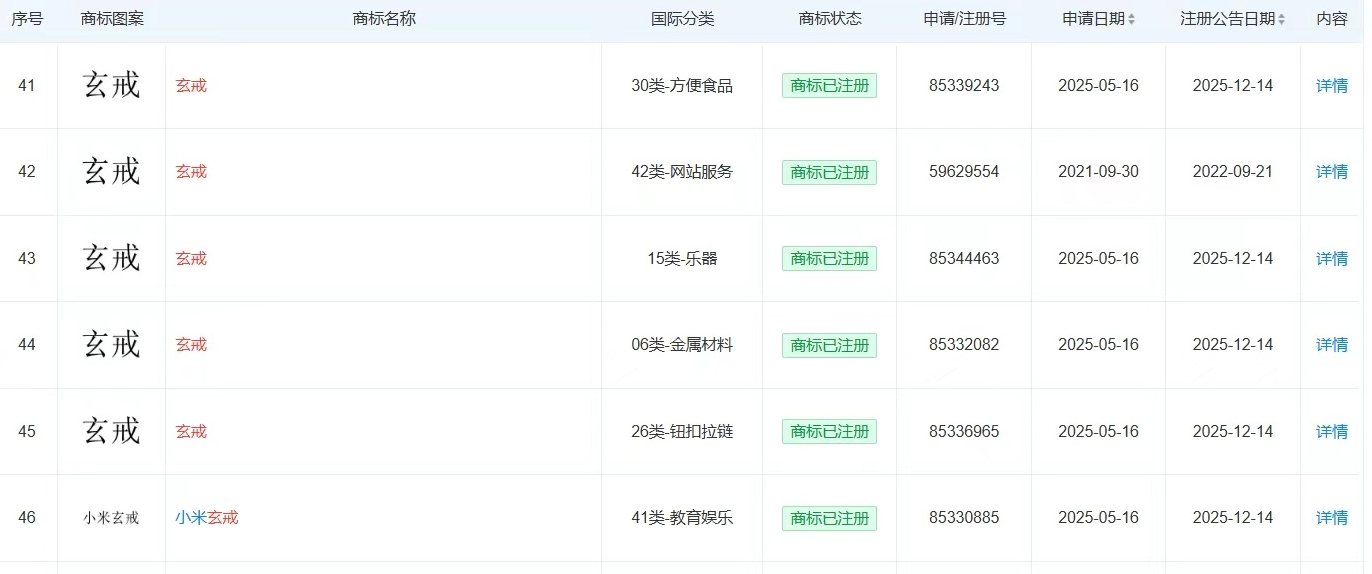This screenshot has width=1372, height=574.
Task: Click the 商标名称 column header
Action: point(384,19)
